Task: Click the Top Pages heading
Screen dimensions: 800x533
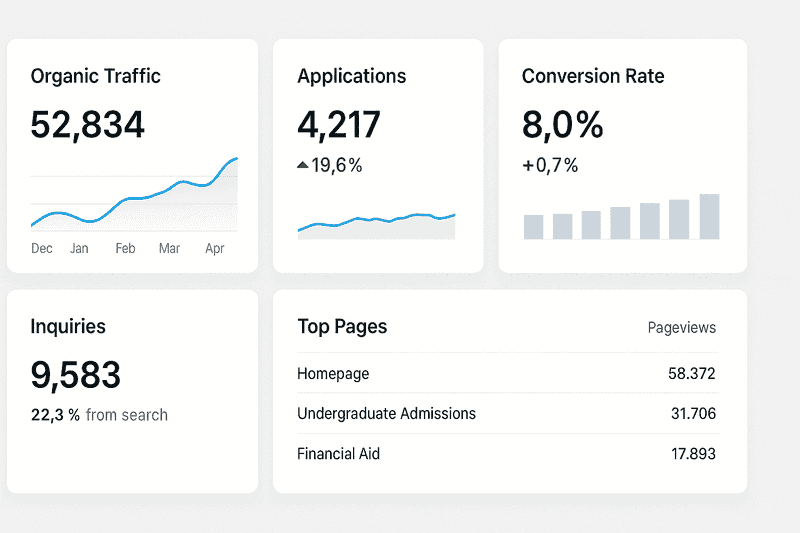Action: click(342, 327)
